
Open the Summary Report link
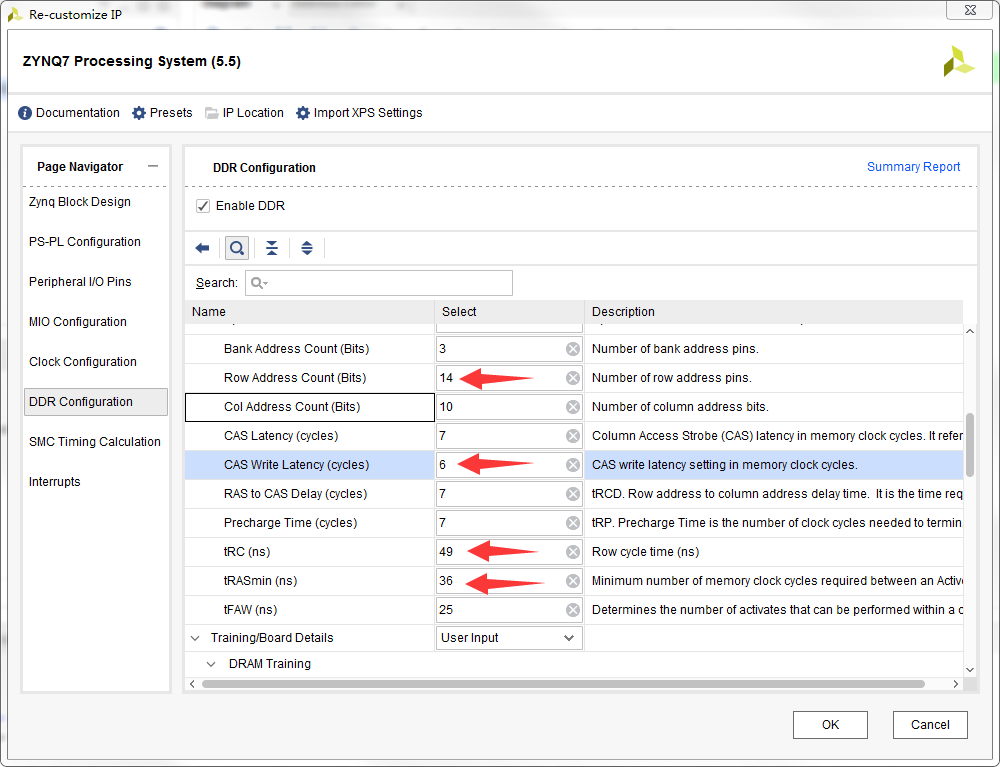(913, 166)
